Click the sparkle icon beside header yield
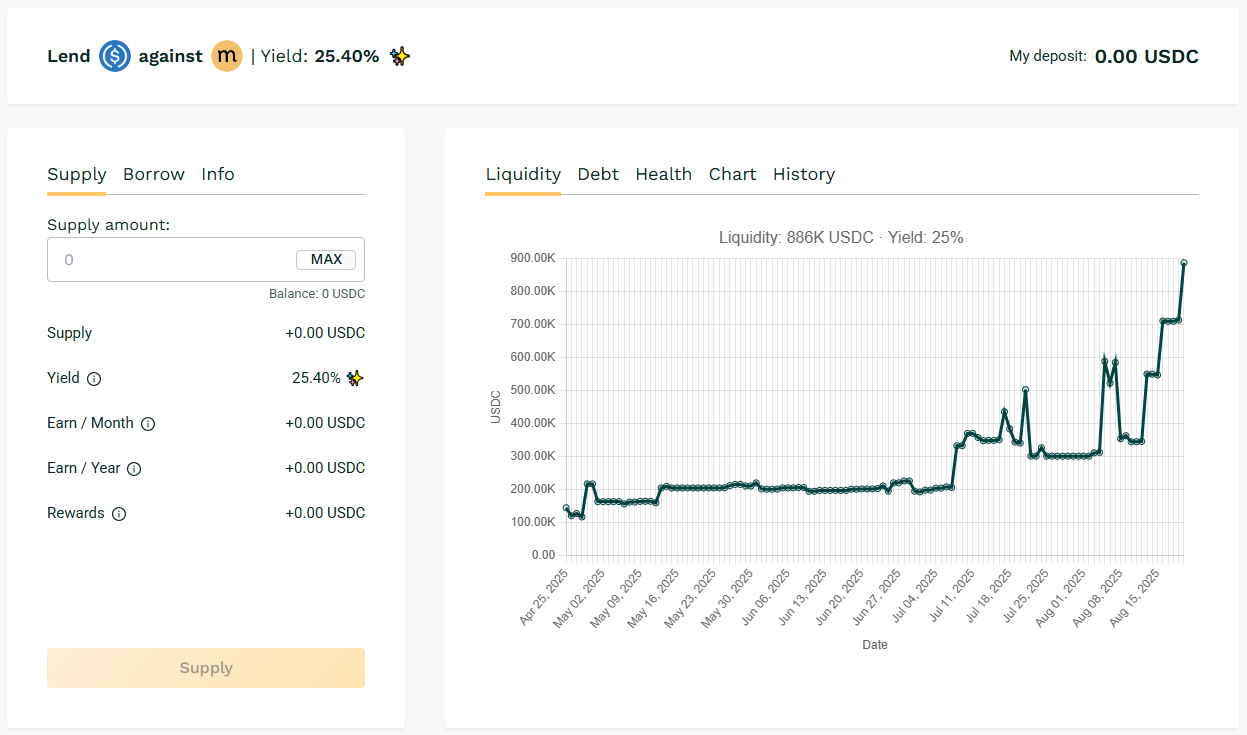 pyautogui.click(x=400, y=56)
